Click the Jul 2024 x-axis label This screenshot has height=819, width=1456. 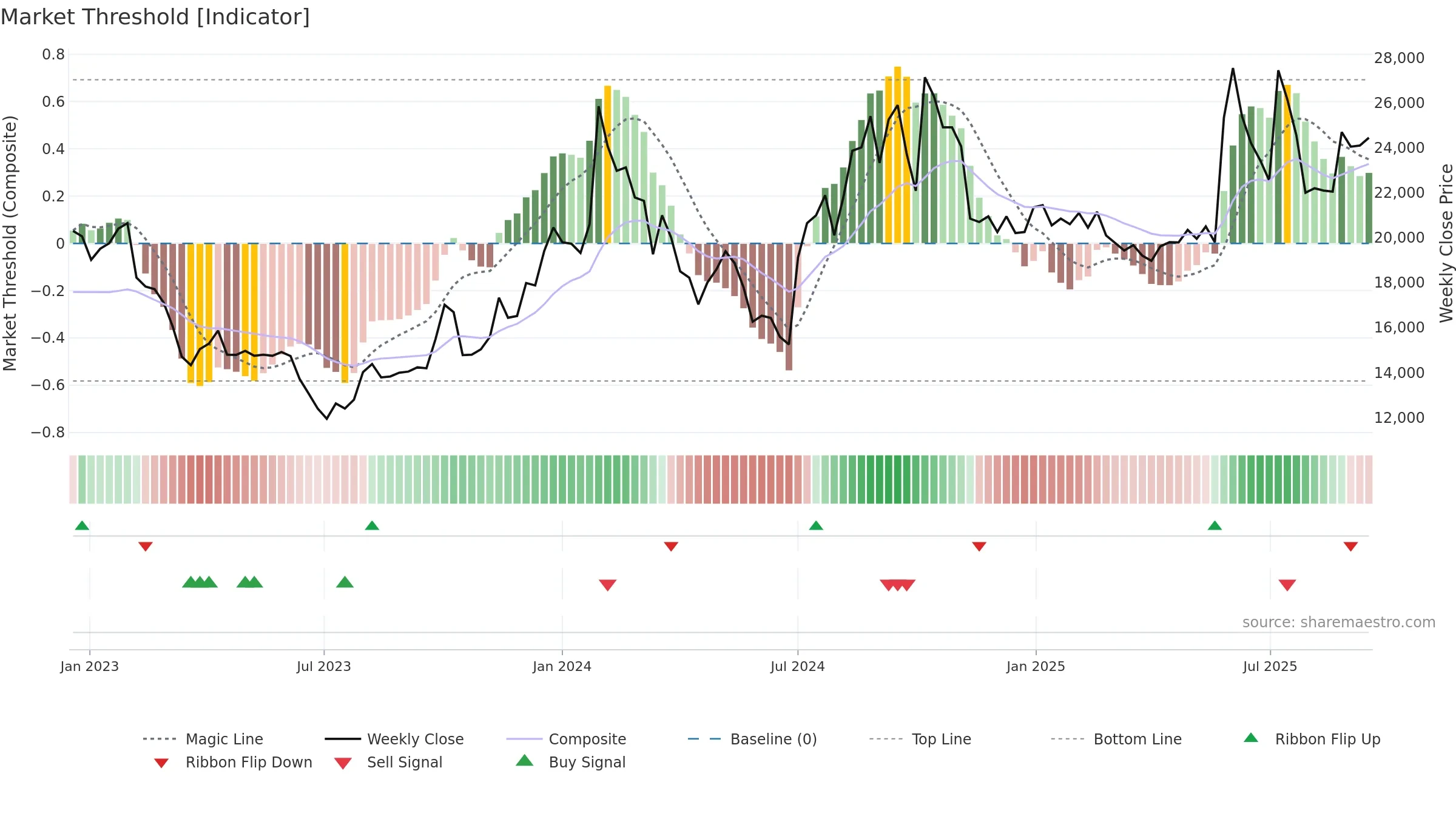tap(798, 666)
